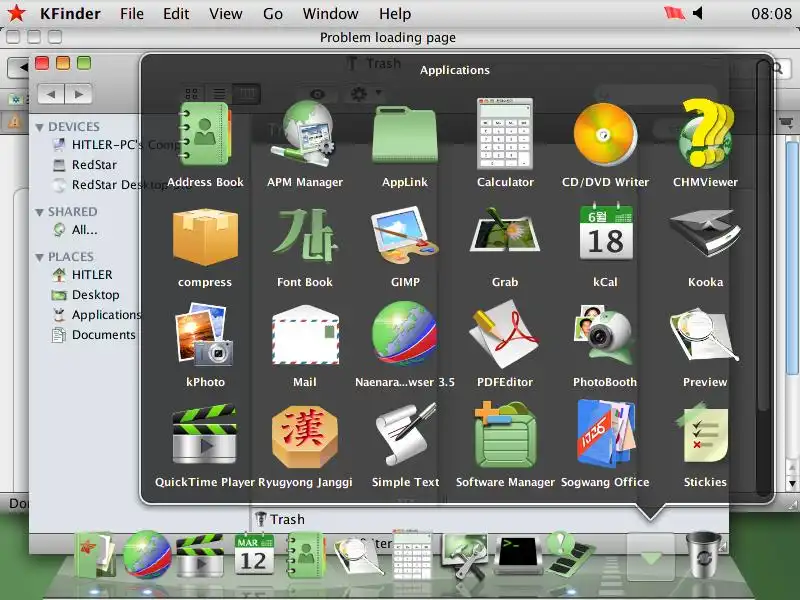Launch the Mail app
Screen dimensions: 800x600
tap(305, 335)
